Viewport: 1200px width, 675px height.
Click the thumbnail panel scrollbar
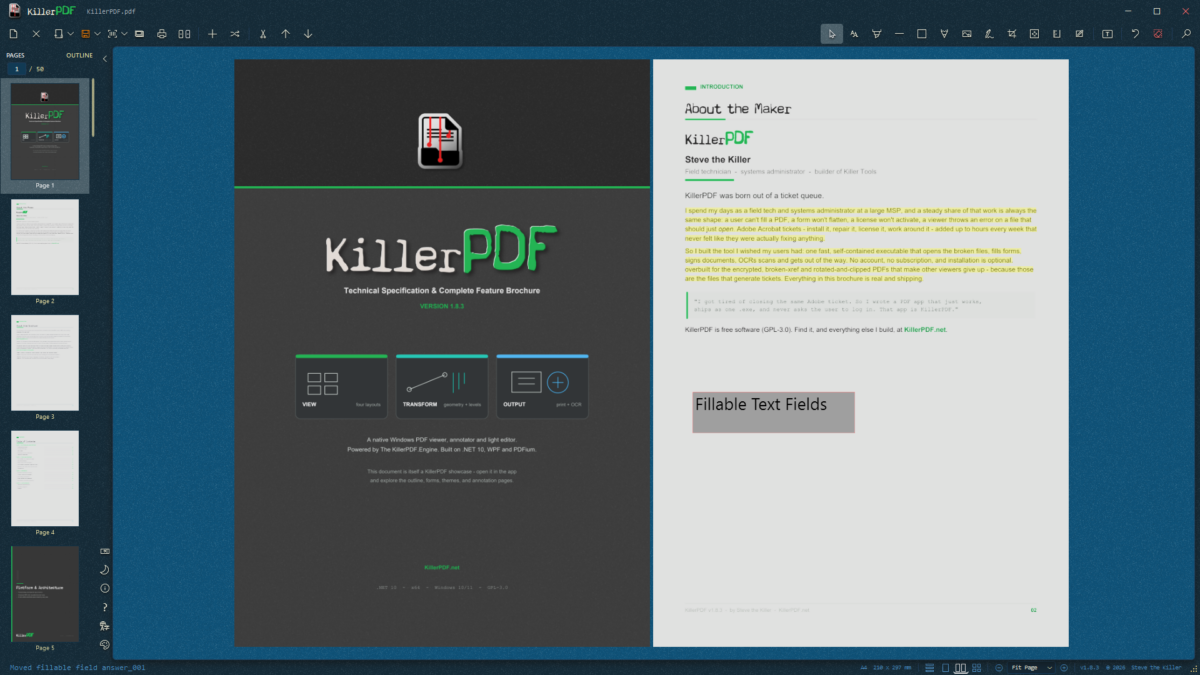pyautogui.click(x=94, y=108)
